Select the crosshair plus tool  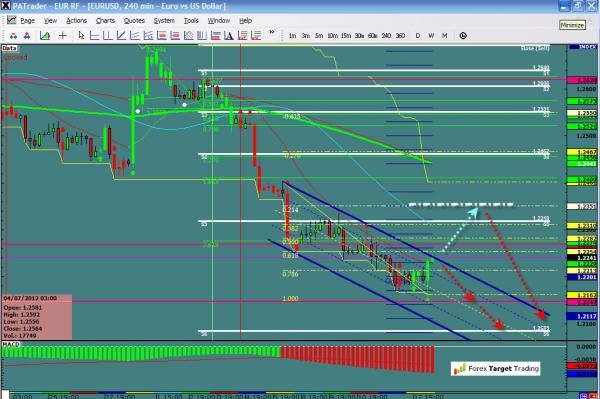point(63,36)
